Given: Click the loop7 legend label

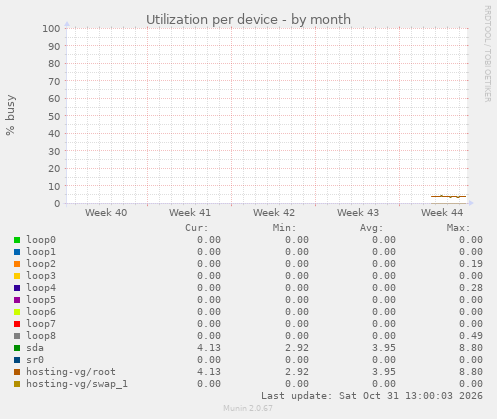Looking at the screenshot, I should (41, 324).
